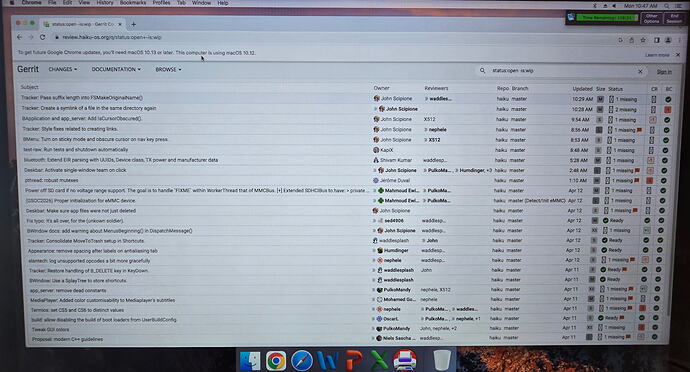Viewport: 690px width, 372px height.
Task: Open PowerPoint from the Dock
Action: tap(353, 361)
